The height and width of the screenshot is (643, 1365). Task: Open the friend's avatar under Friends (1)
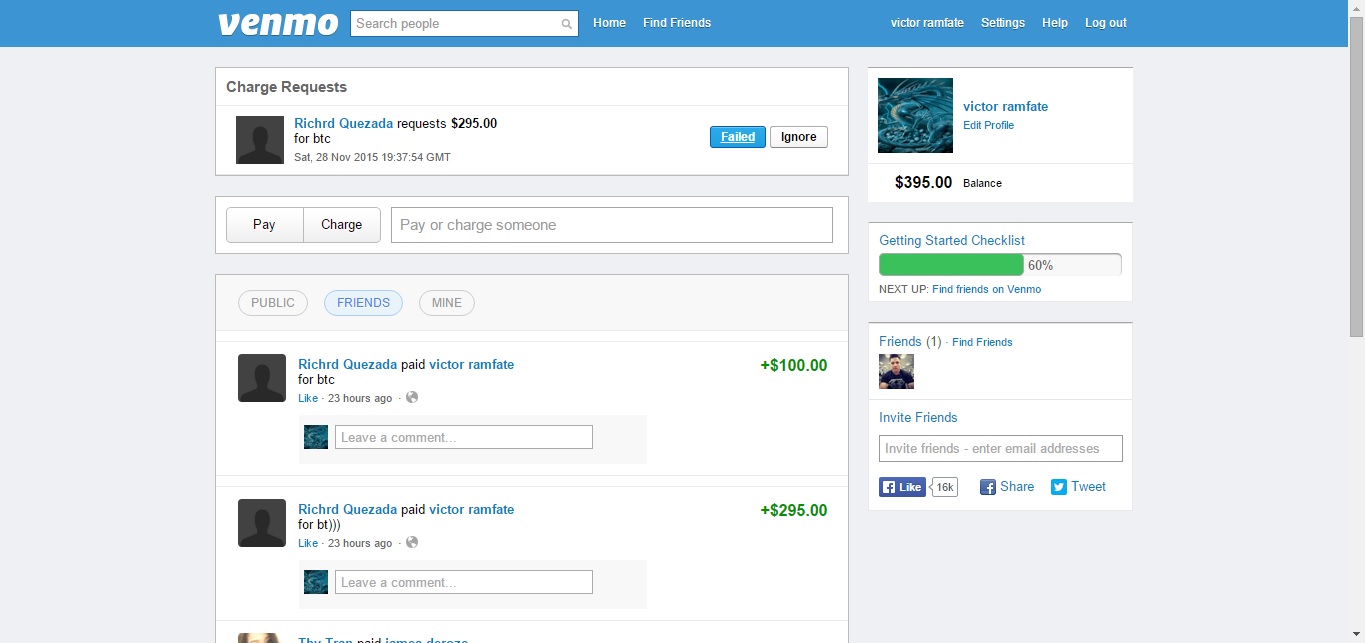[896, 371]
